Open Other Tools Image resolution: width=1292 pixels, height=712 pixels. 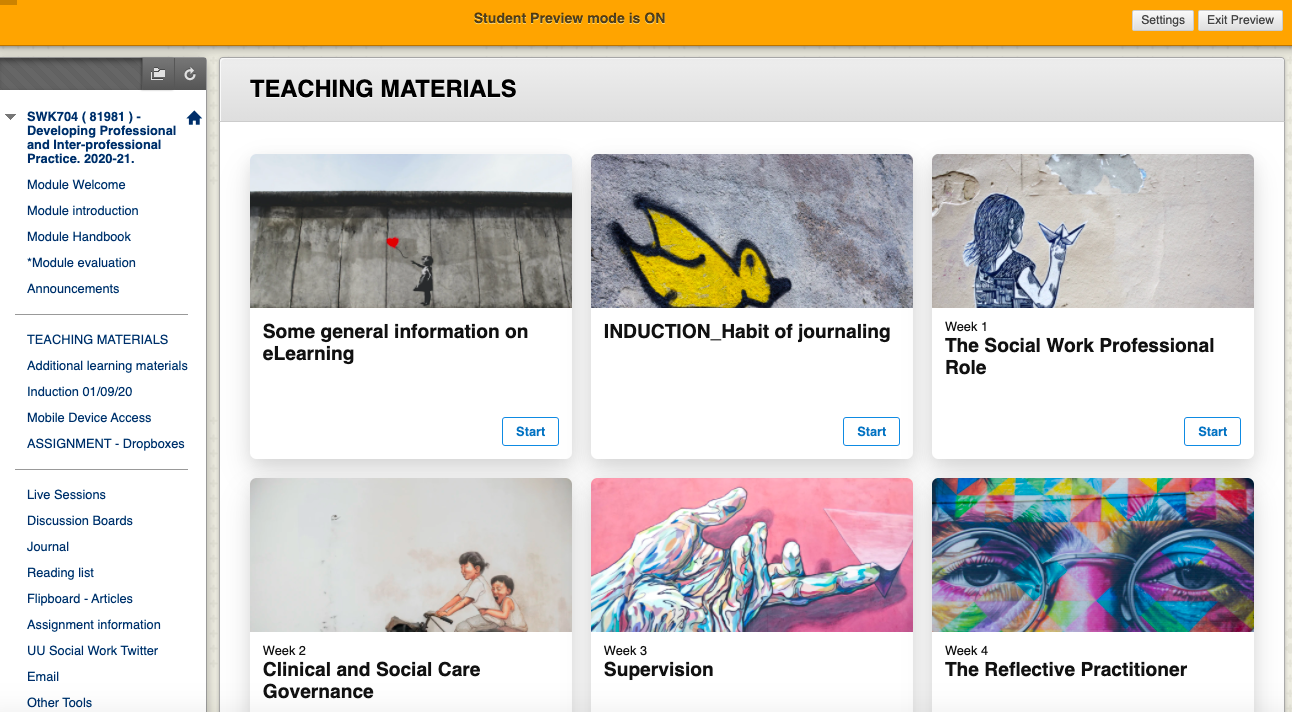click(x=60, y=703)
